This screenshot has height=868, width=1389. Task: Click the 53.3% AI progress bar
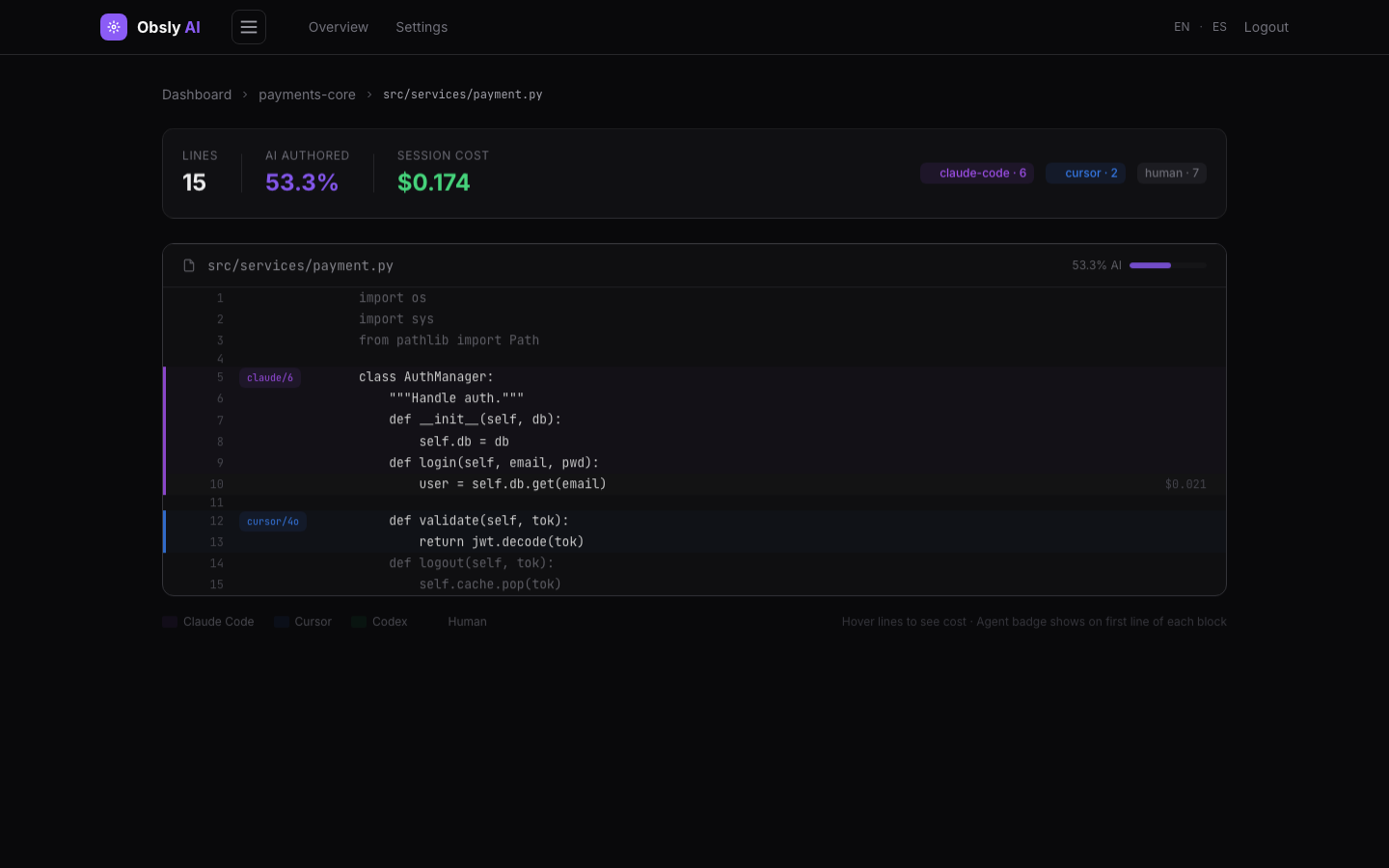tap(1168, 265)
